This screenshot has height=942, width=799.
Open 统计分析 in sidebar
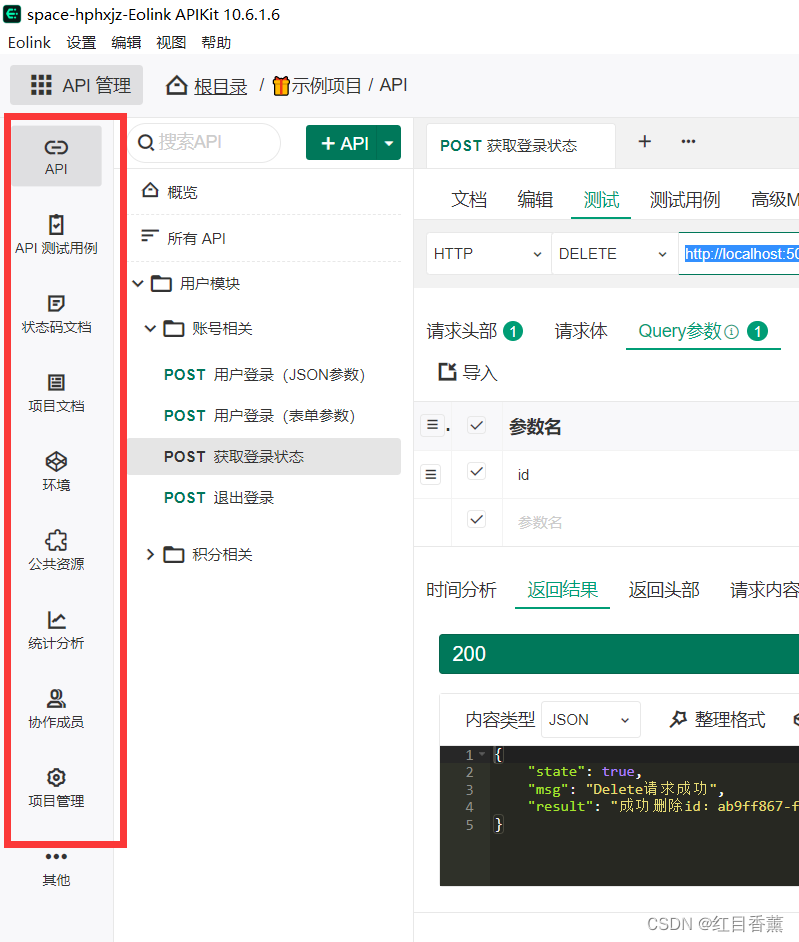(56, 630)
